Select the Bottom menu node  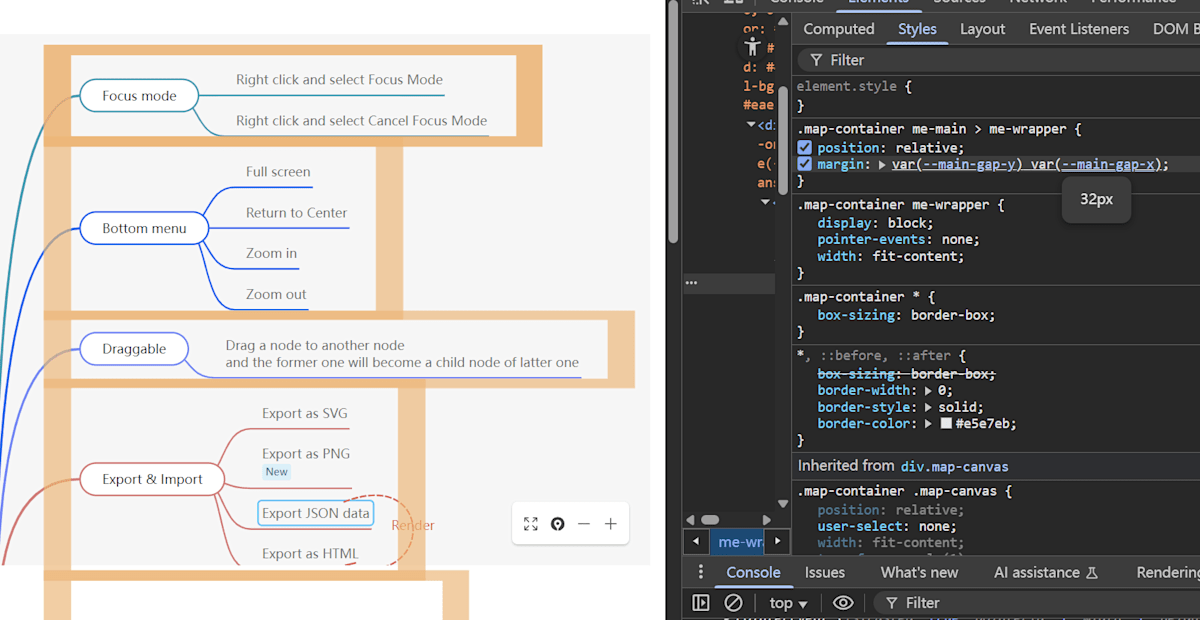pyautogui.click(x=144, y=228)
